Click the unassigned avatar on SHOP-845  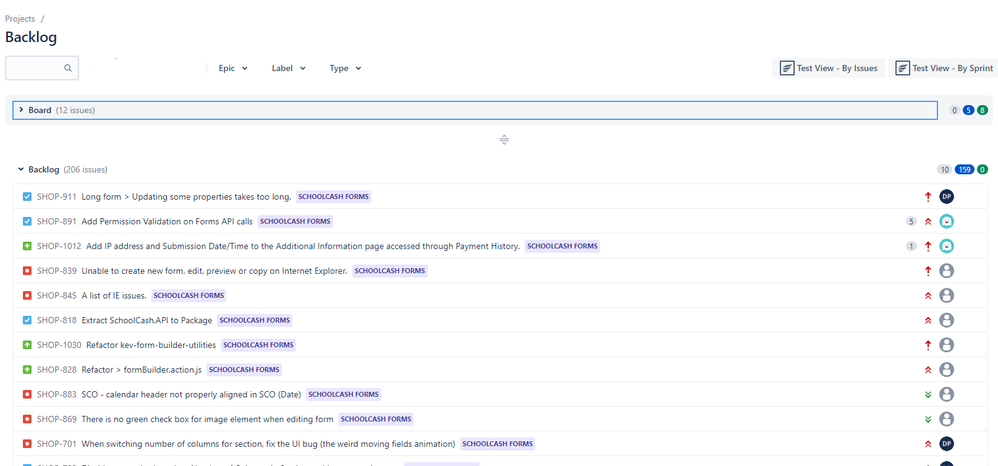946,295
